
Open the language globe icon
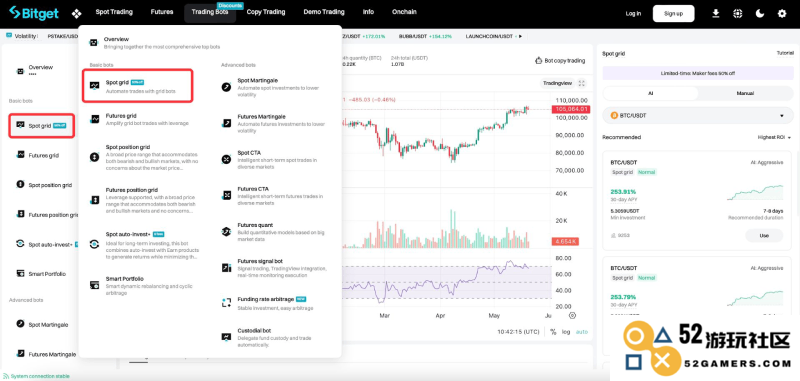737,14
